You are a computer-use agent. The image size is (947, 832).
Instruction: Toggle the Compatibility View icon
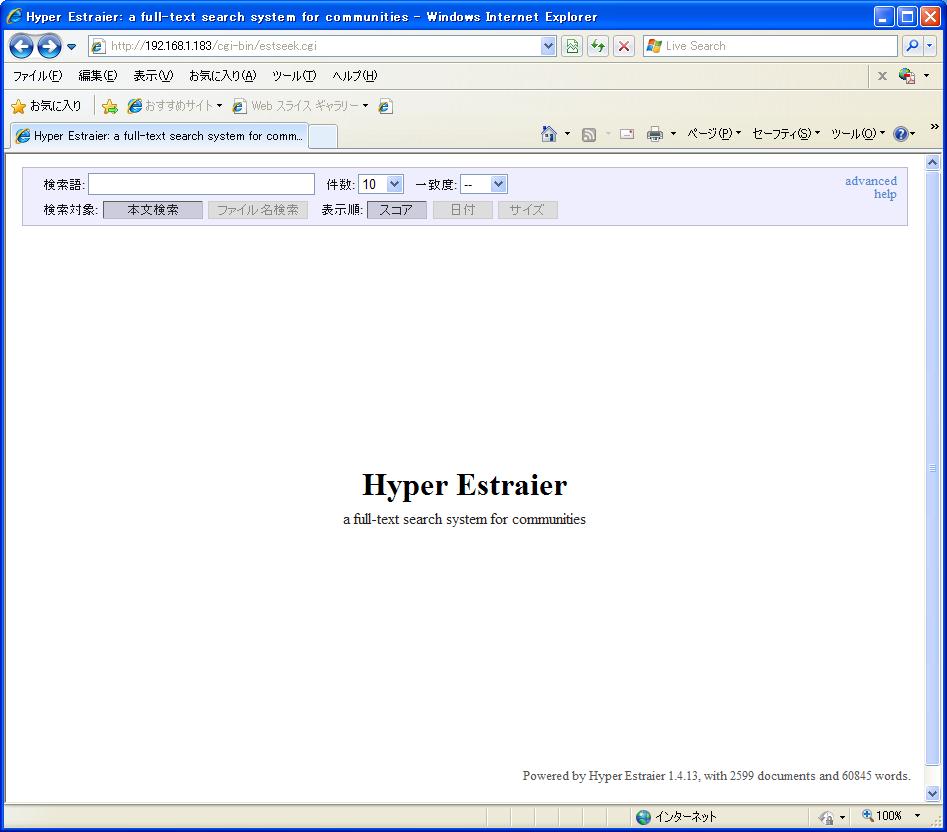571,46
